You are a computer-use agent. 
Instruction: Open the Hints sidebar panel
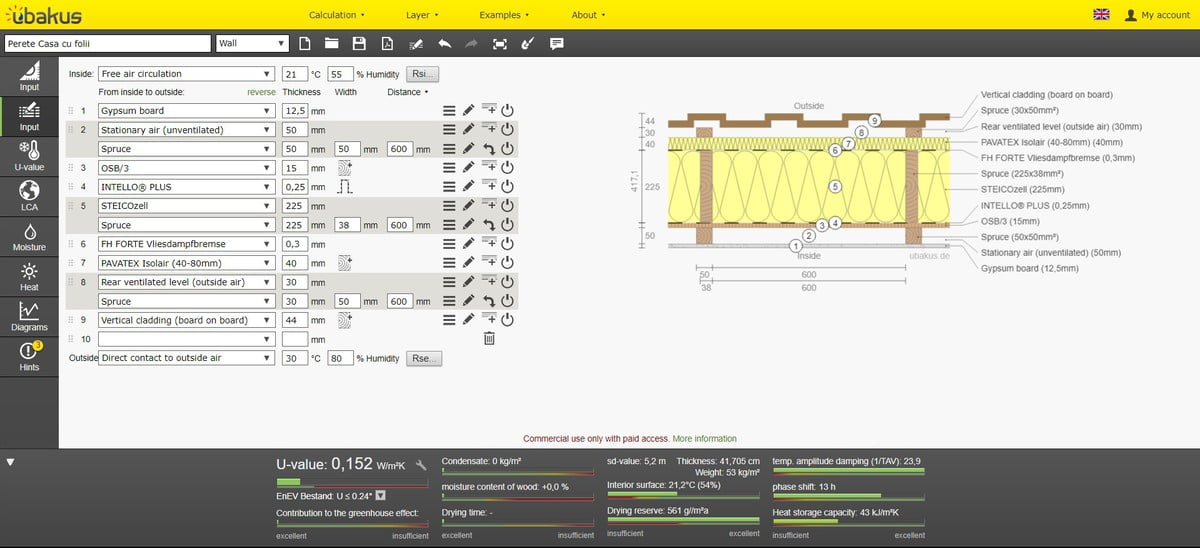tap(29, 355)
